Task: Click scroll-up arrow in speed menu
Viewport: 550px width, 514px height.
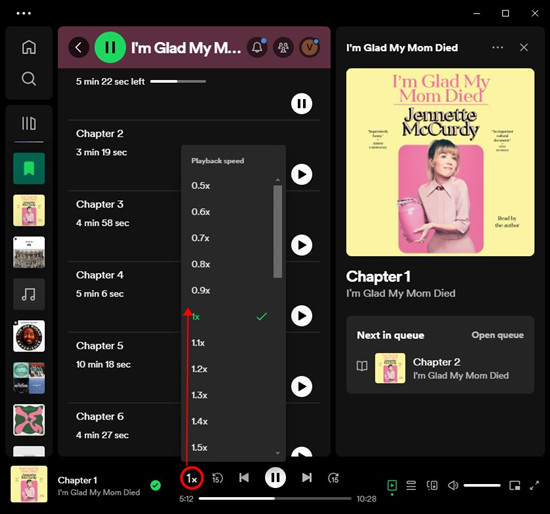Action: pos(277,180)
